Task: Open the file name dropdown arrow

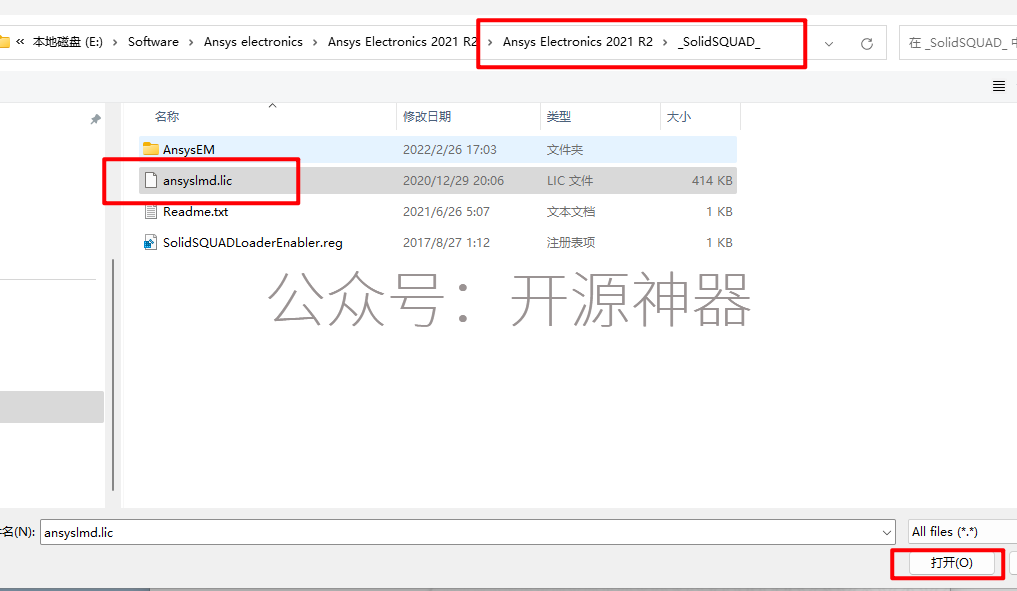Action: point(887,533)
